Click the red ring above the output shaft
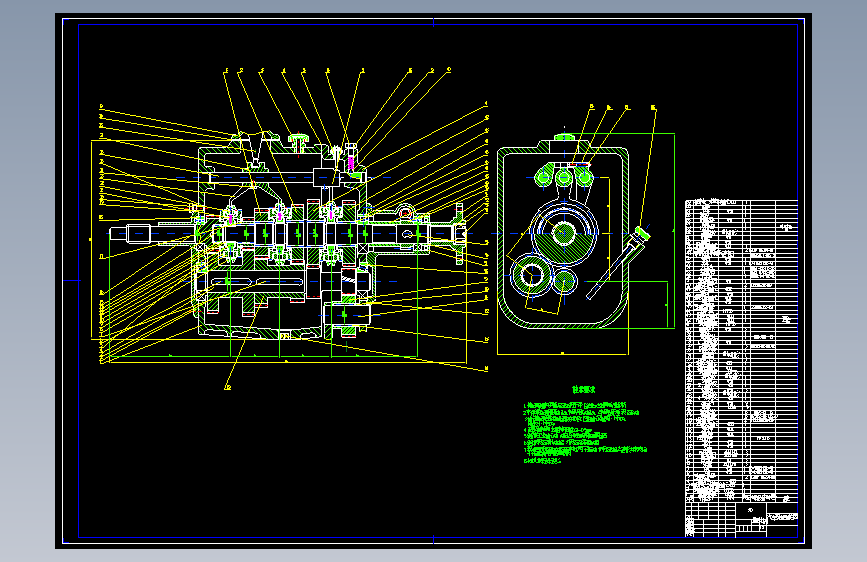 click(405, 212)
